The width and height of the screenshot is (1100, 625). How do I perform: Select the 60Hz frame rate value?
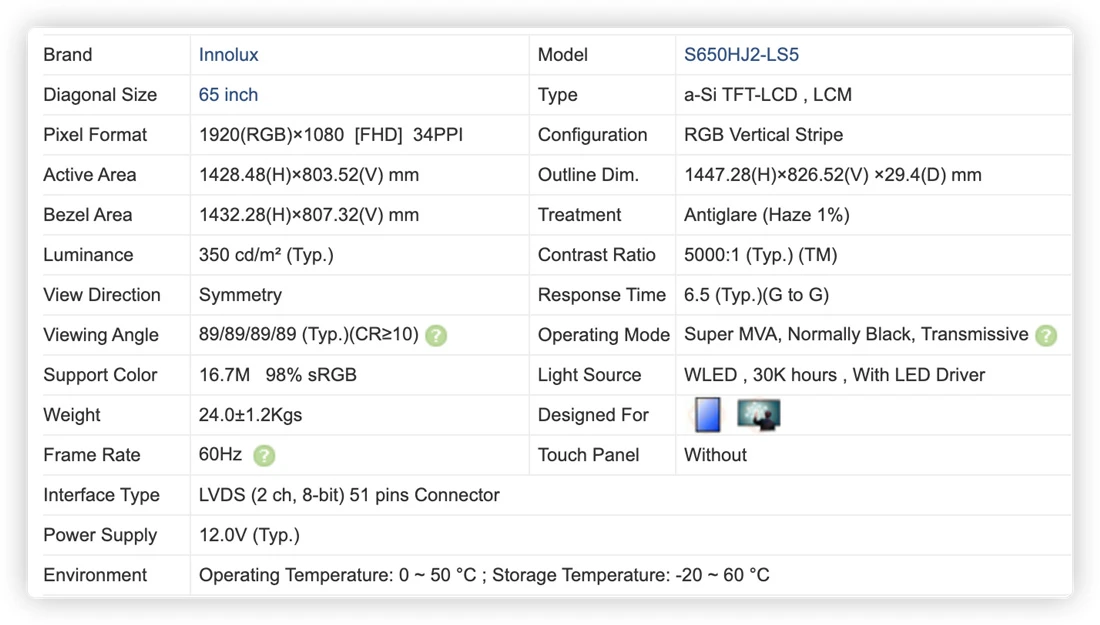pos(220,455)
